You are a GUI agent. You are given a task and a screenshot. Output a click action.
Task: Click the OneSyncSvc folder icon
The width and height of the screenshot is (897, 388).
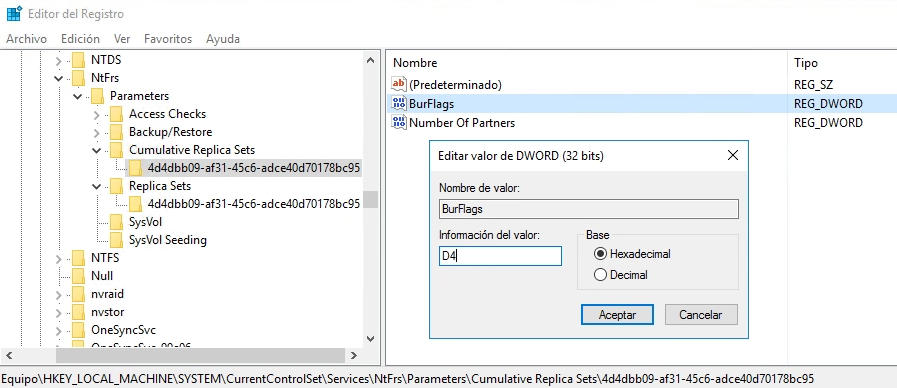78,330
